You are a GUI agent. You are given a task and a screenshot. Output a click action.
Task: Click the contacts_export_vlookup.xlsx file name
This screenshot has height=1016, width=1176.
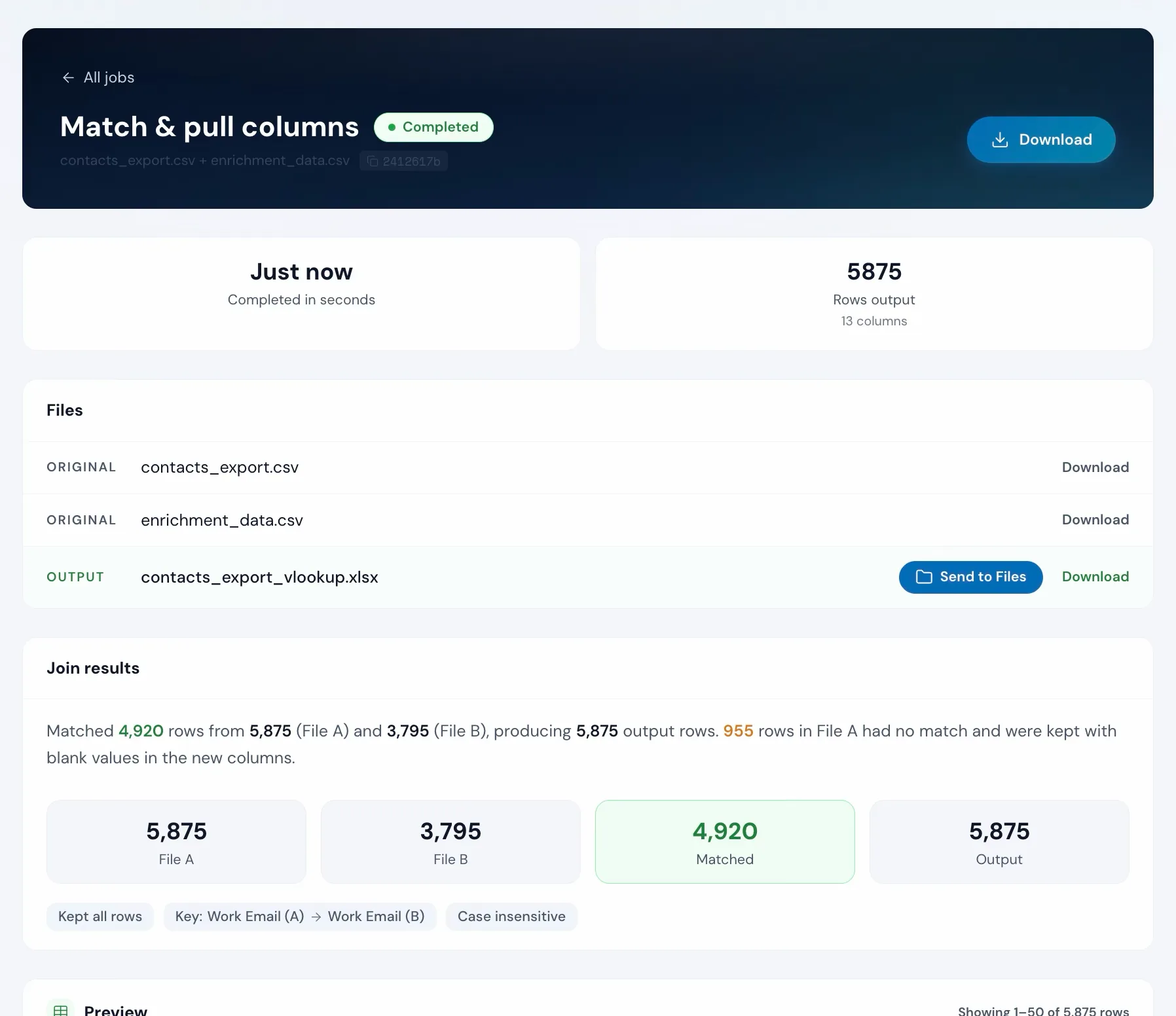point(259,577)
